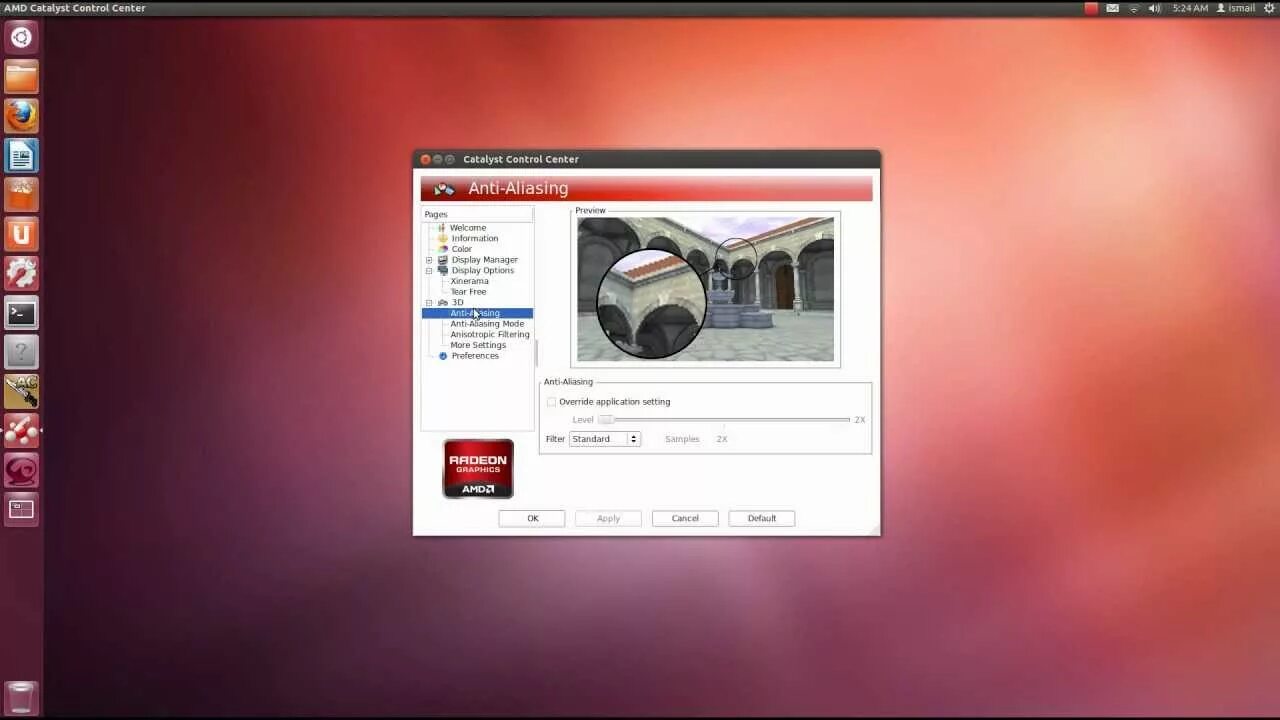Select the Display Manager page
The height and width of the screenshot is (720, 1280).
pyautogui.click(x=485, y=260)
